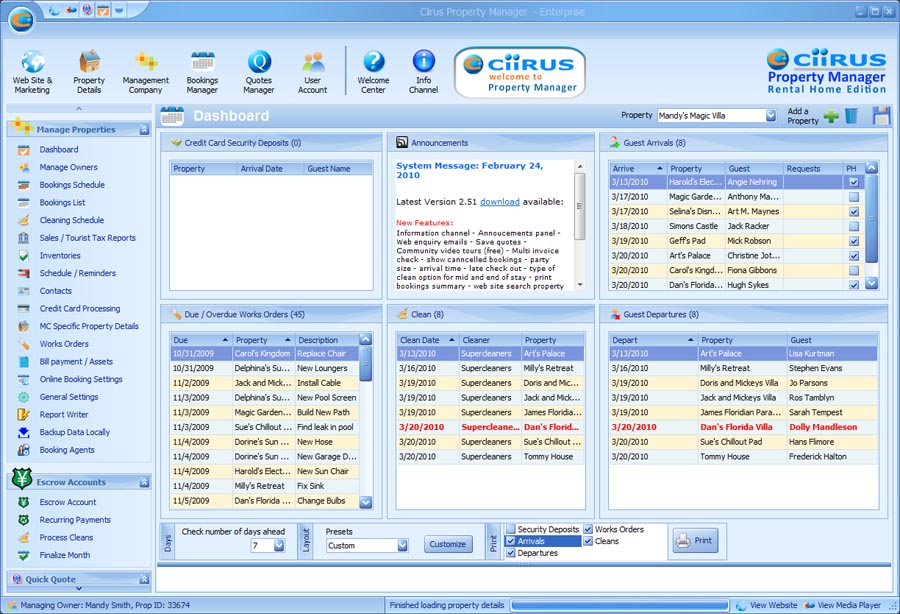Image resolution: width=900 pixels, height=614 pixels.
Task: Open Bookings Schedule from sidebar
Action: tap(72, 185)
